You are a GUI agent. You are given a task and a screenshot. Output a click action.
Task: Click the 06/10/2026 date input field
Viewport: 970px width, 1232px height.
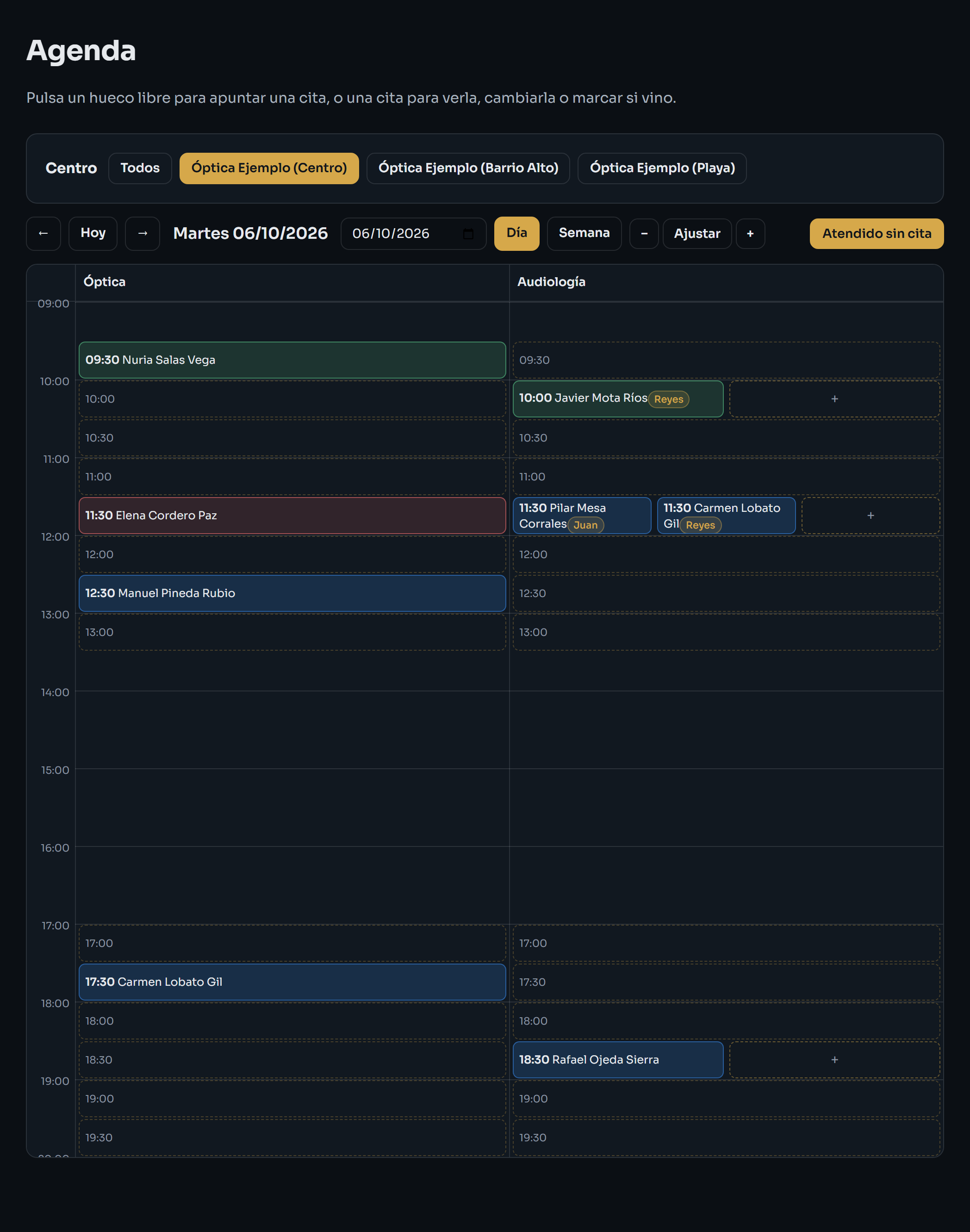413,233
